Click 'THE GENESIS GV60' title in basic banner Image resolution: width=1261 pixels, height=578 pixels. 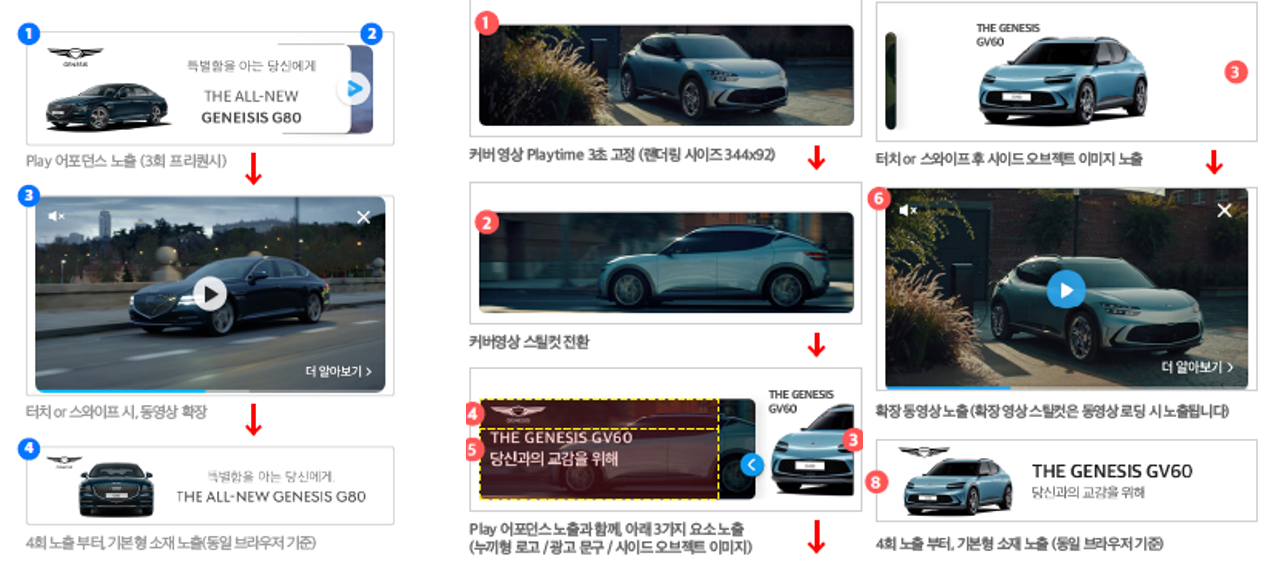pyautogui.click(x=1112, y=471)
